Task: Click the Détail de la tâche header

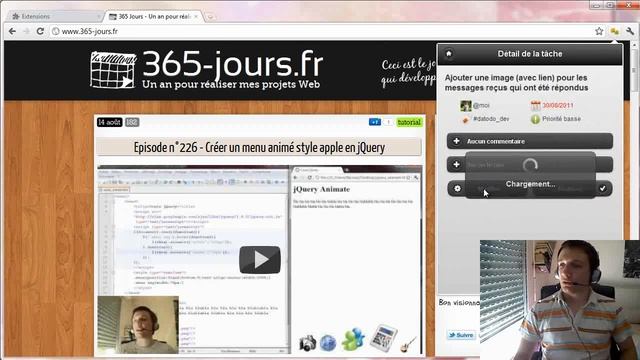Action: tap(530, 53)
